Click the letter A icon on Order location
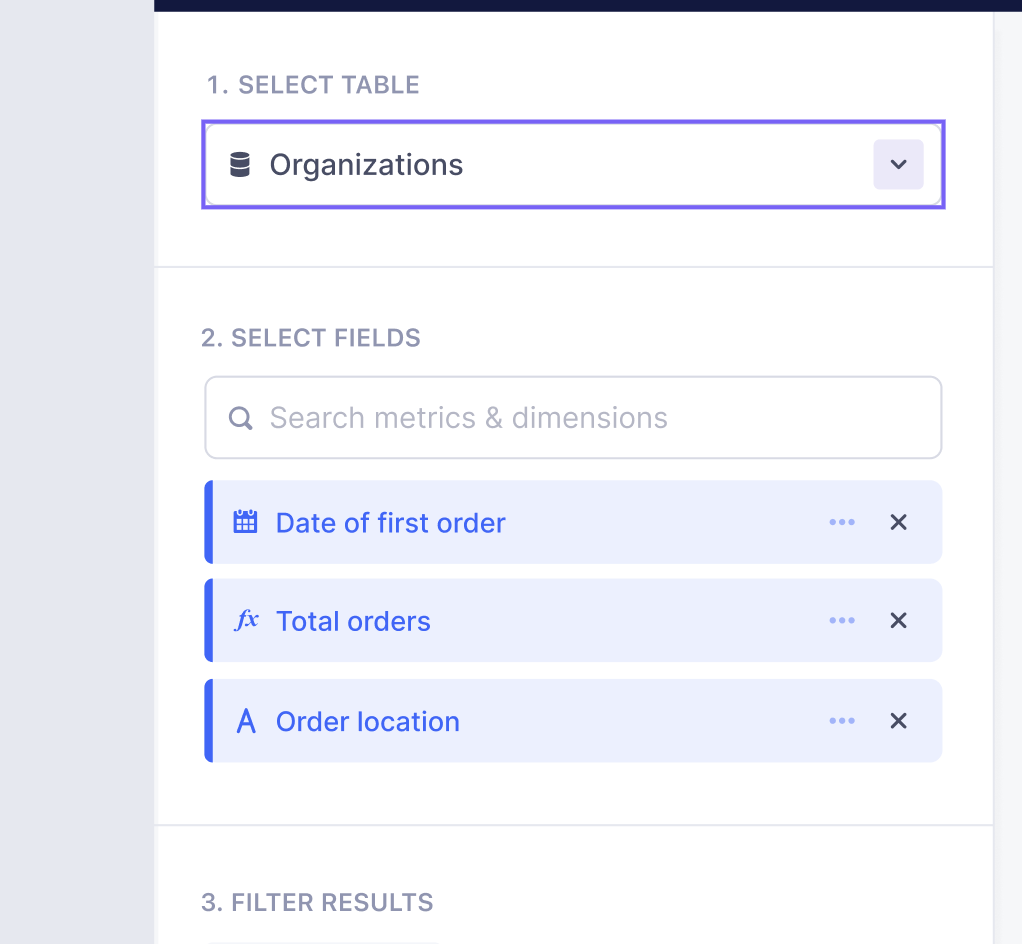The width and height of the screenshot is (1022, 944). click(246, 720)
